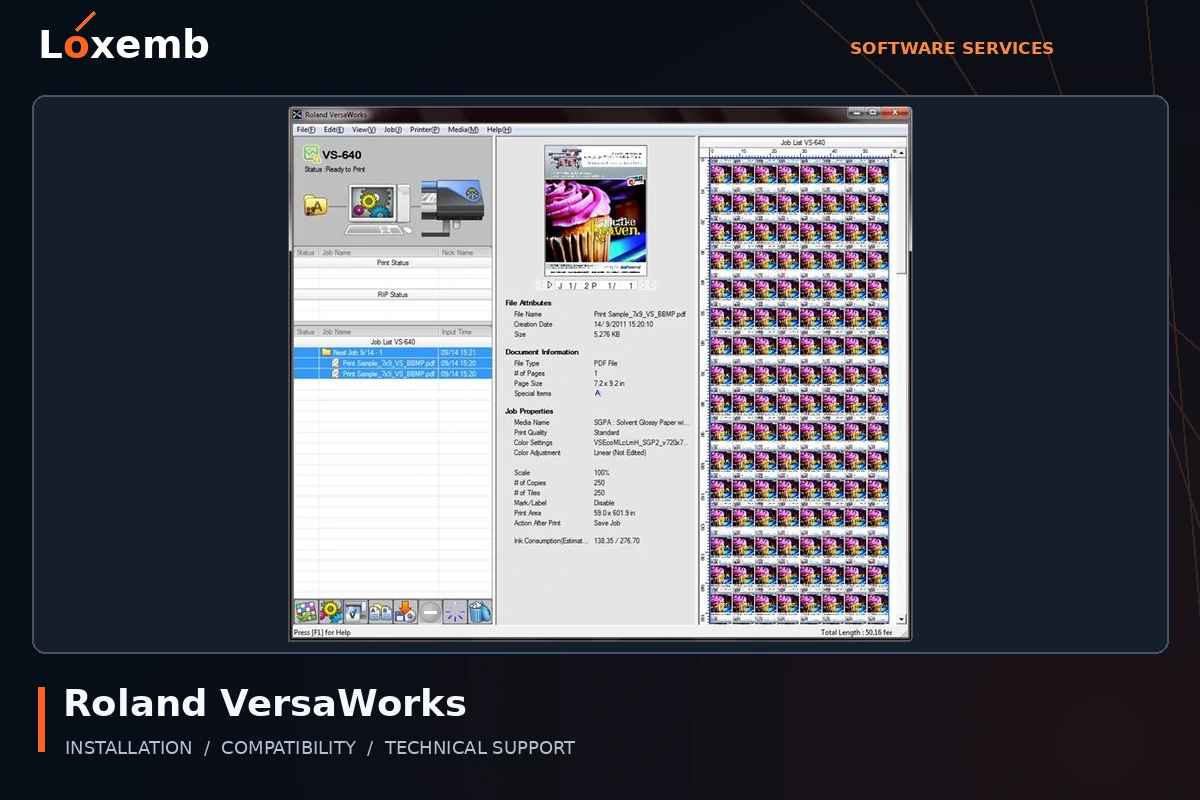Image resolution: width=1200 pixels, height=800 pixels.
Task: Click the Size value 5,276 KB
Action: pyautogui.click(x=607, y=334)
